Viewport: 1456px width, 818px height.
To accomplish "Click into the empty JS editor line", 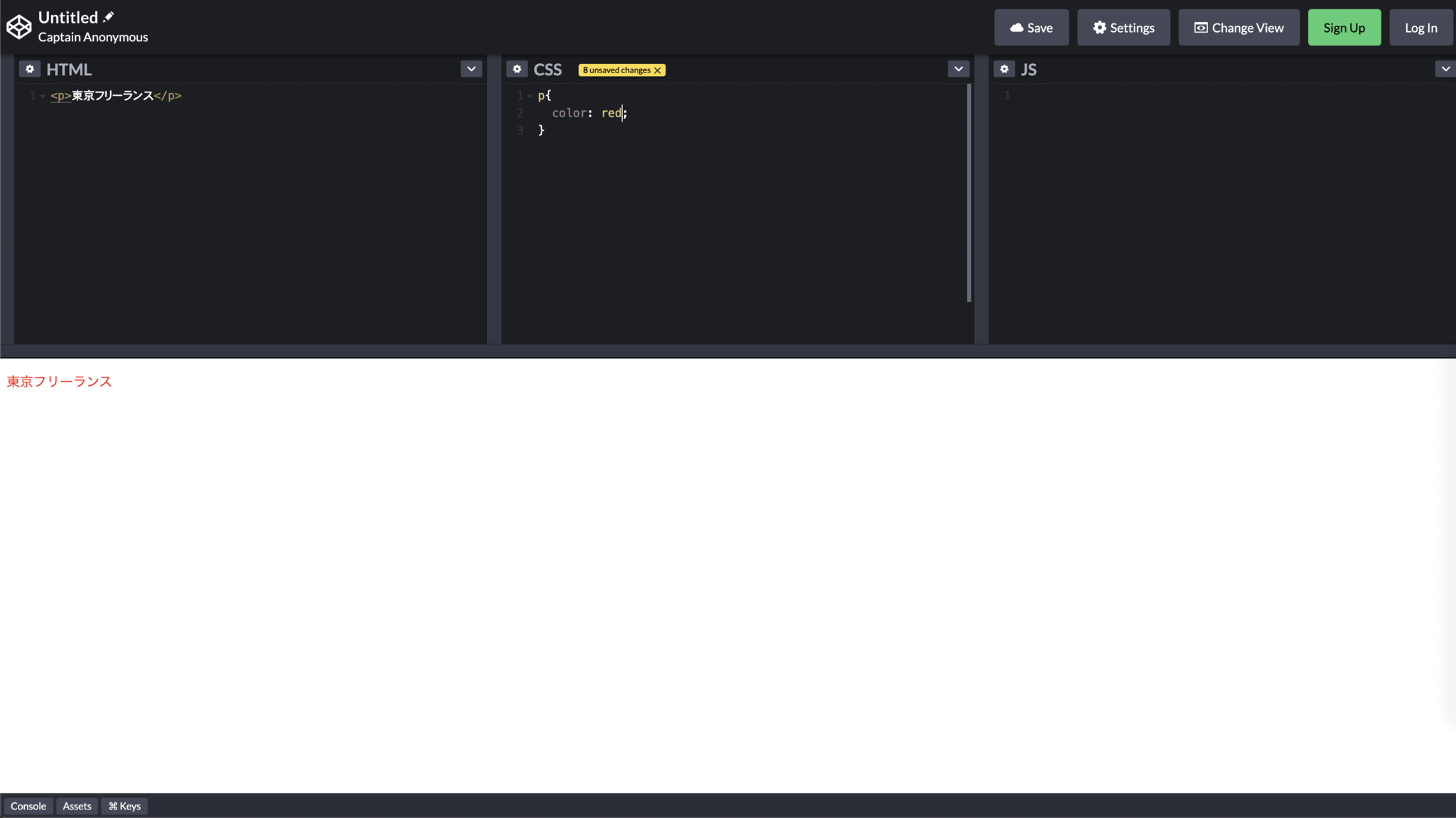I will [x=1209, y=96].
